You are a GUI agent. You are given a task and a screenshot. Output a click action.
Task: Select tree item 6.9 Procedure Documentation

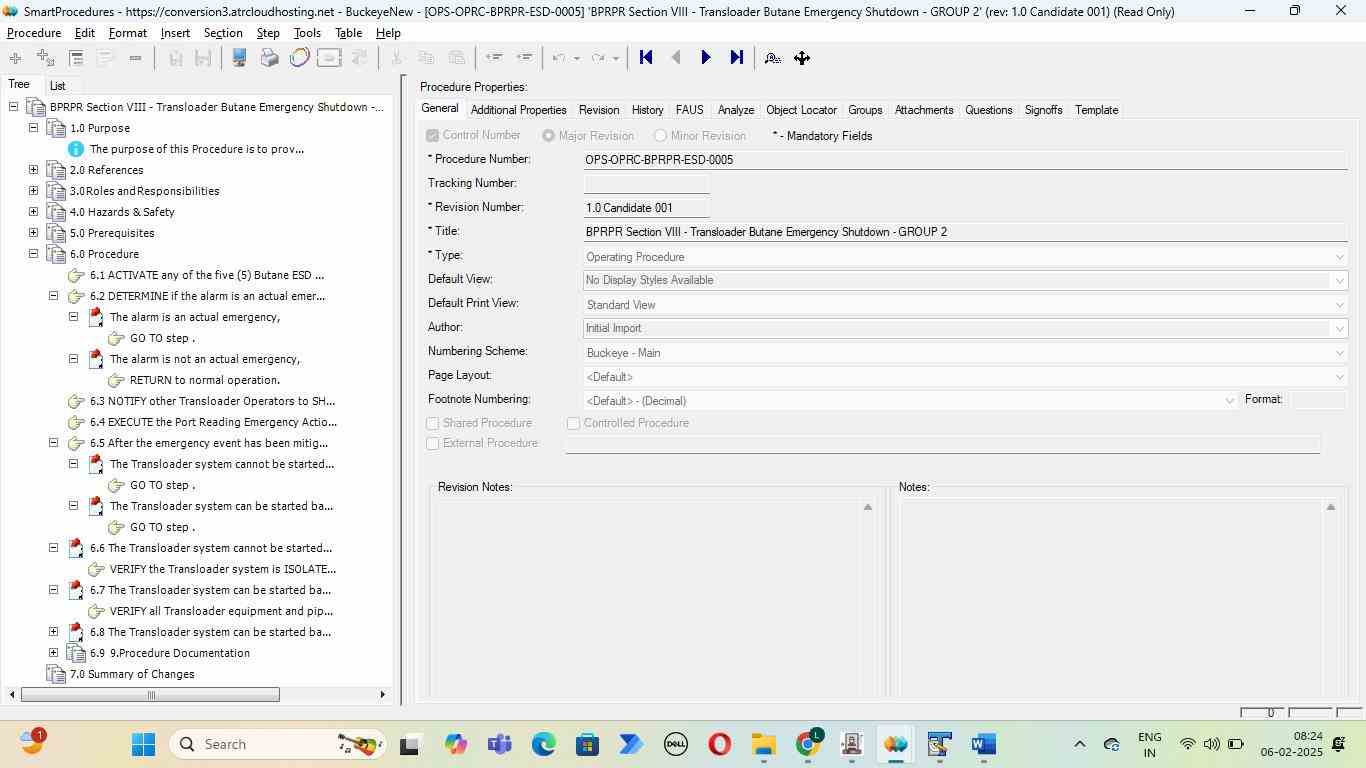click(170, 653)
